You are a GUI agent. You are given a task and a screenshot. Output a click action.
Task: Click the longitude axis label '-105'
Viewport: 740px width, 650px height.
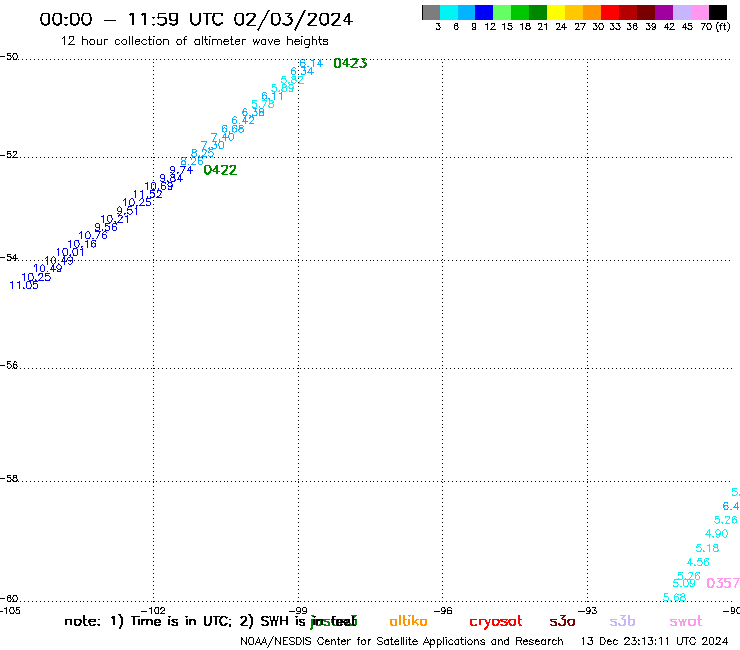10,611
